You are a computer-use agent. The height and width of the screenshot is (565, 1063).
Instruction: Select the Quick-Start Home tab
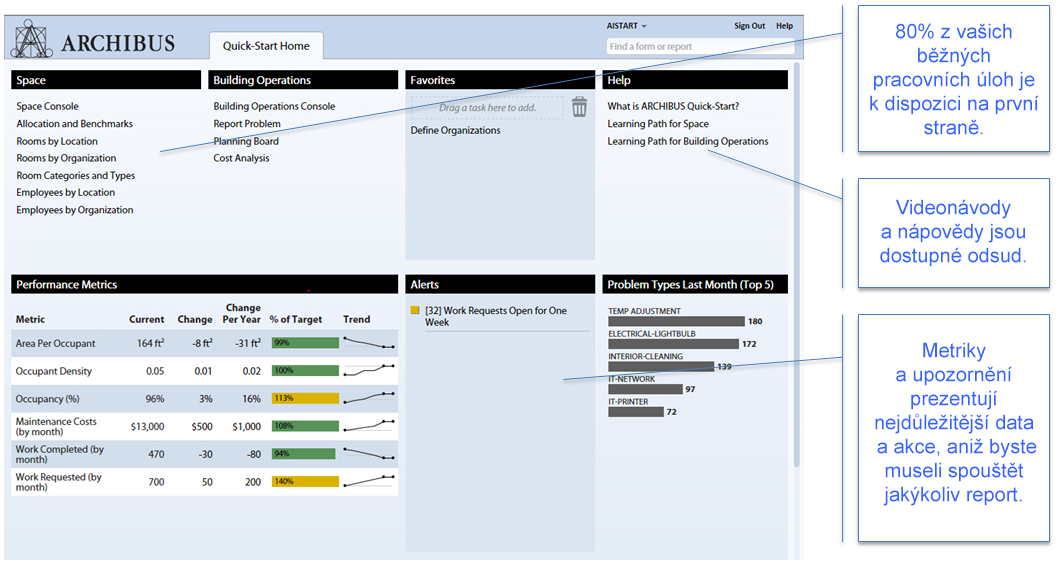pos(266,46)
